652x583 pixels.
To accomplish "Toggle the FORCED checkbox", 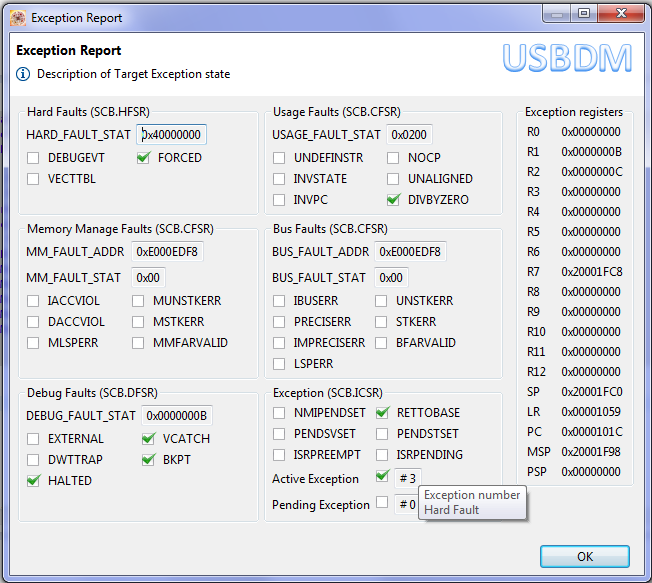I will point(144,158).
